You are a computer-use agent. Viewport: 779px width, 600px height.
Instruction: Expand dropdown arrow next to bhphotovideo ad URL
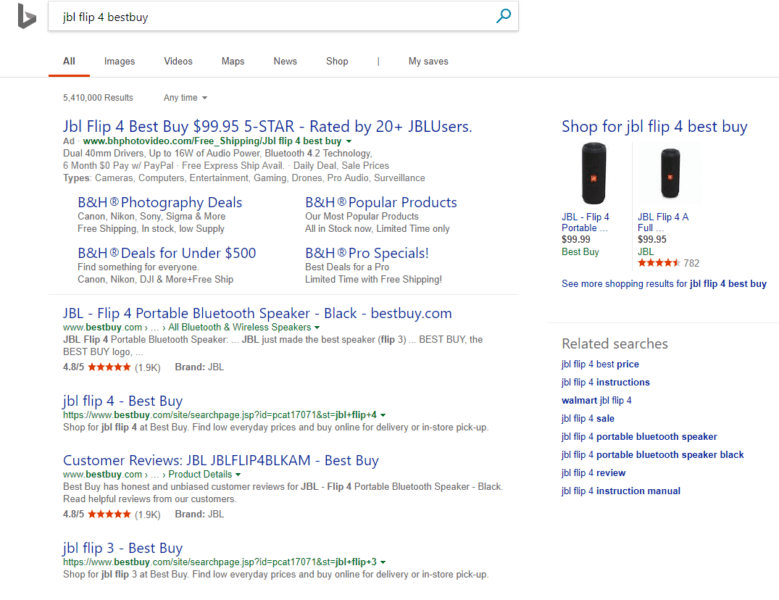(x=349, y=142)
